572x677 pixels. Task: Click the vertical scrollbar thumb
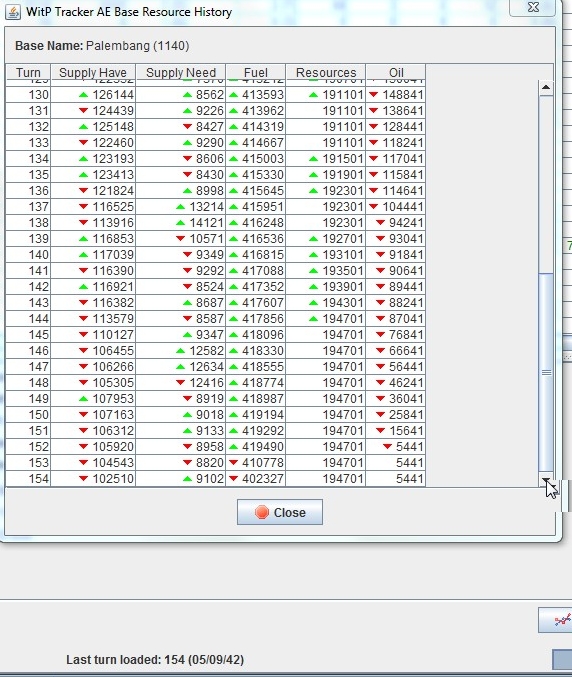point(546,372)
